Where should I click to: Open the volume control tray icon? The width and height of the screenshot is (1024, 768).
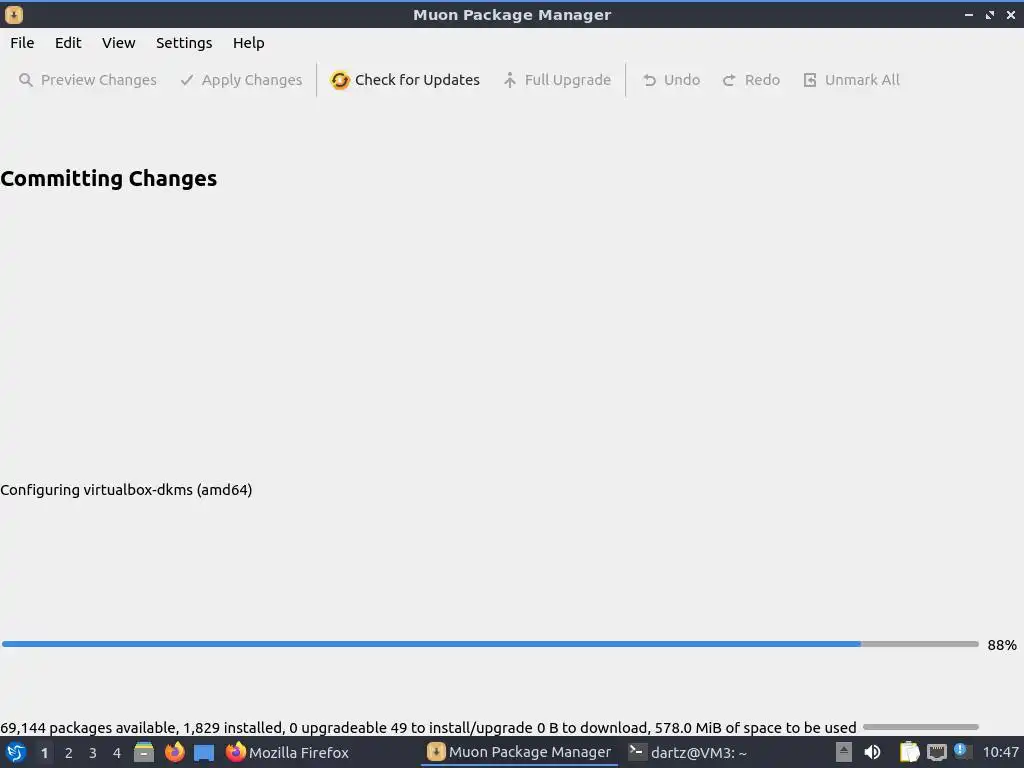click(x=872, y=752)
